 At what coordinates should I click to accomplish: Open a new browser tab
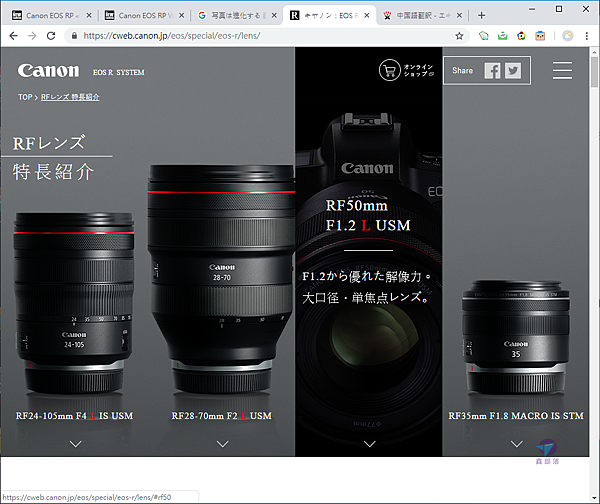(481, 16)
